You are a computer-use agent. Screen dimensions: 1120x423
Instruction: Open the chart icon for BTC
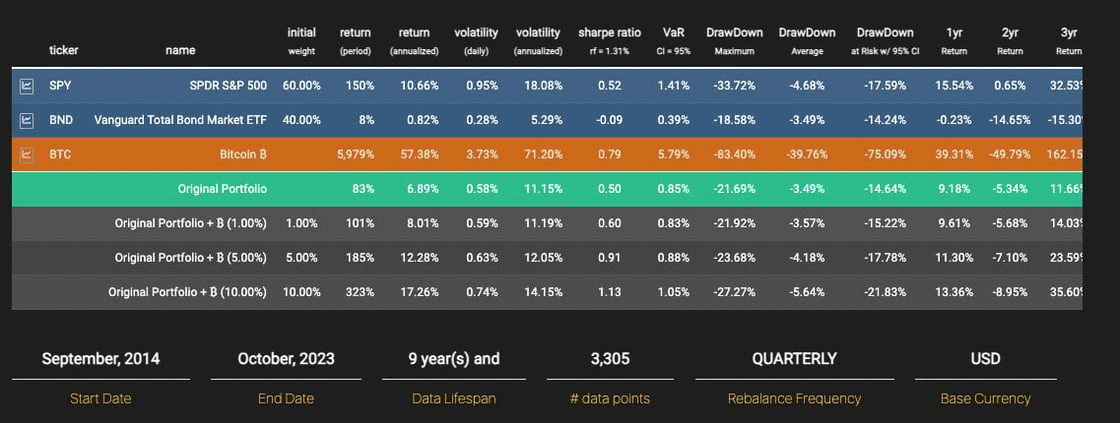(27, 155)
